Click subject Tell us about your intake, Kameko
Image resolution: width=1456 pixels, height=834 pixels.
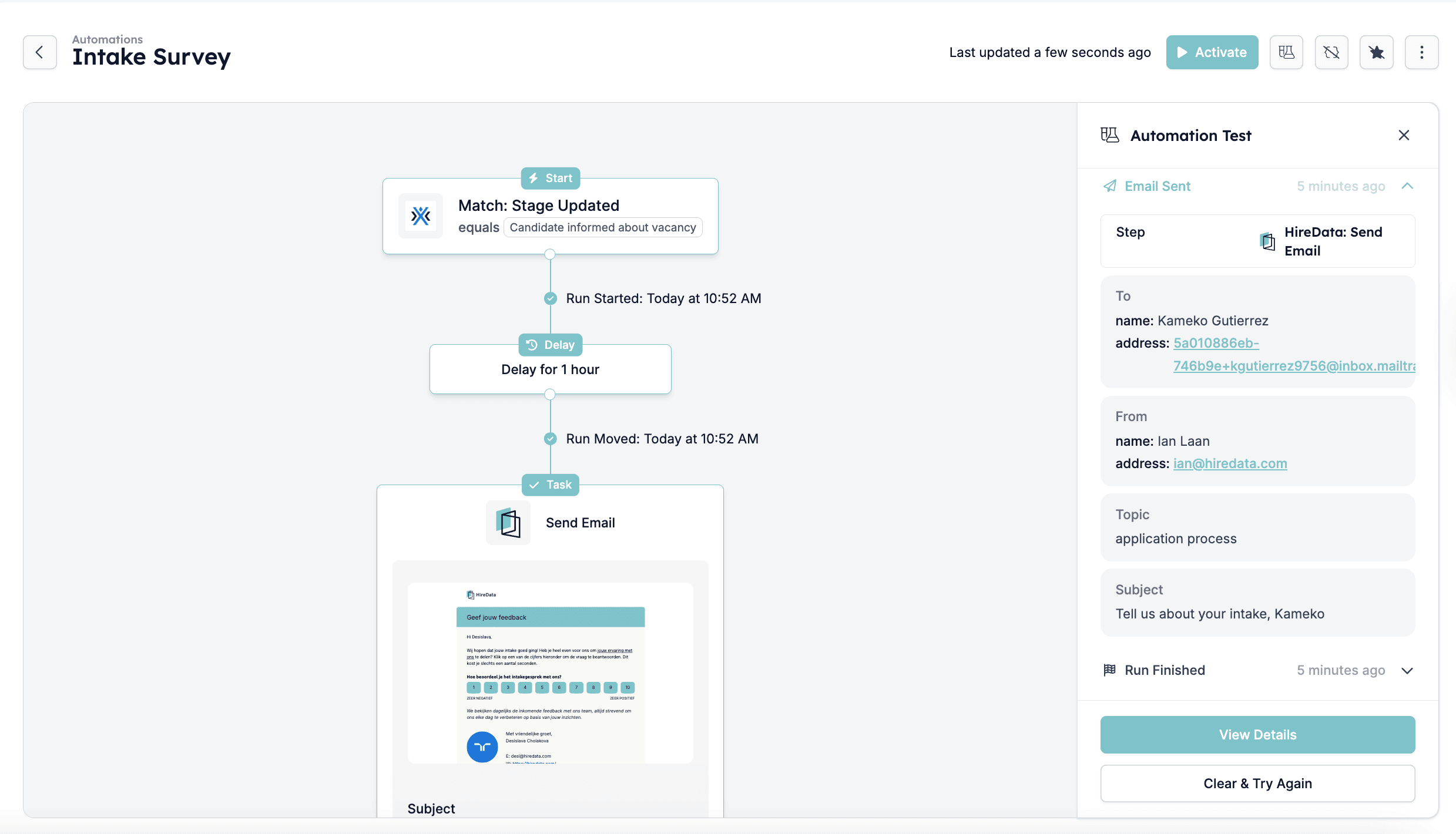coord(1220,614)
